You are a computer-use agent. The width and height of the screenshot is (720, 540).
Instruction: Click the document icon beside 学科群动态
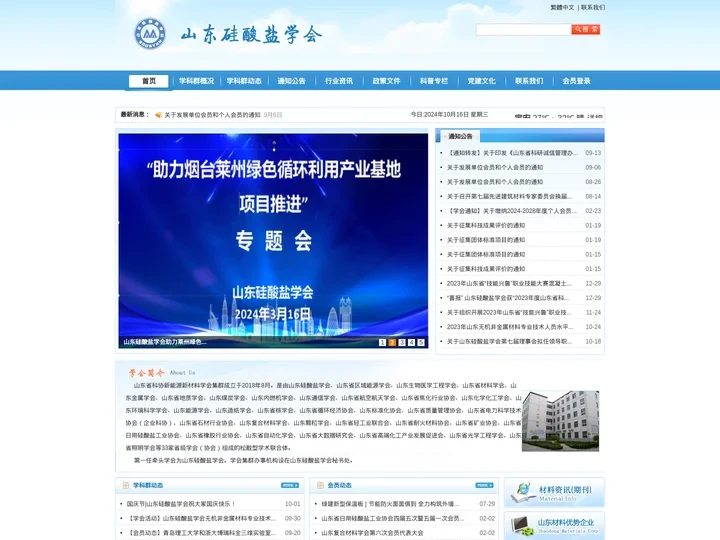tap(126, 485)
